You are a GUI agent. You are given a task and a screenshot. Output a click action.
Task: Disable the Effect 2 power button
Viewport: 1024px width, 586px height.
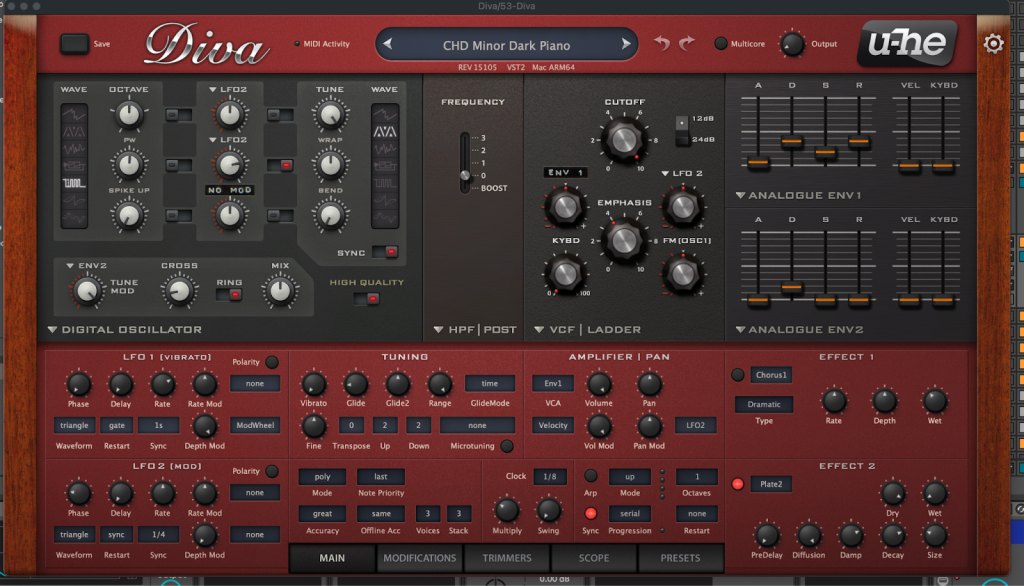pos(738,484)
